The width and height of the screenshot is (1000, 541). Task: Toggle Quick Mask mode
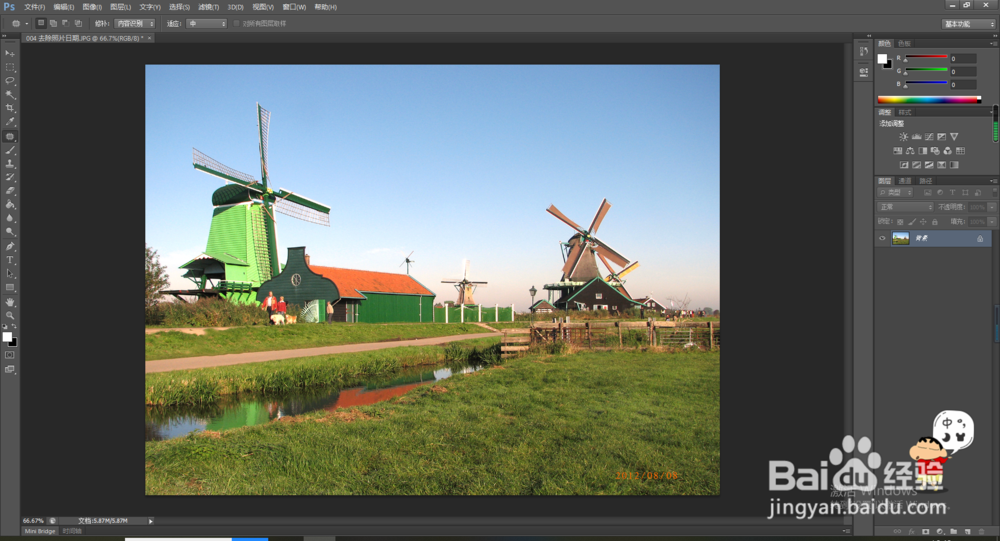point(10,355)
